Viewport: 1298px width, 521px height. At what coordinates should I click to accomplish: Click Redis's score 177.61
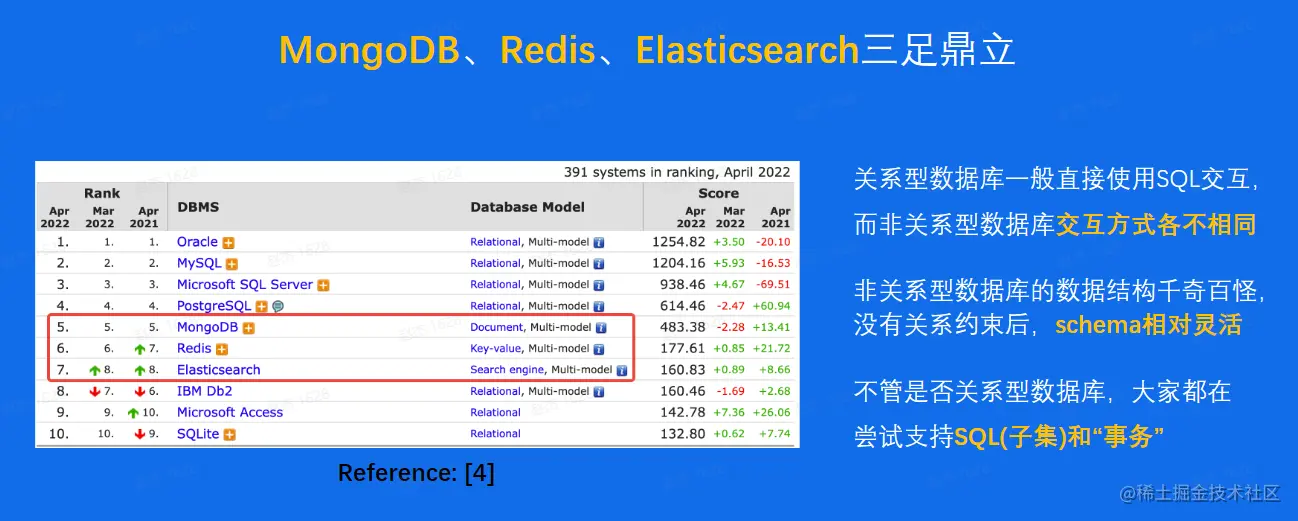point(683,349)
